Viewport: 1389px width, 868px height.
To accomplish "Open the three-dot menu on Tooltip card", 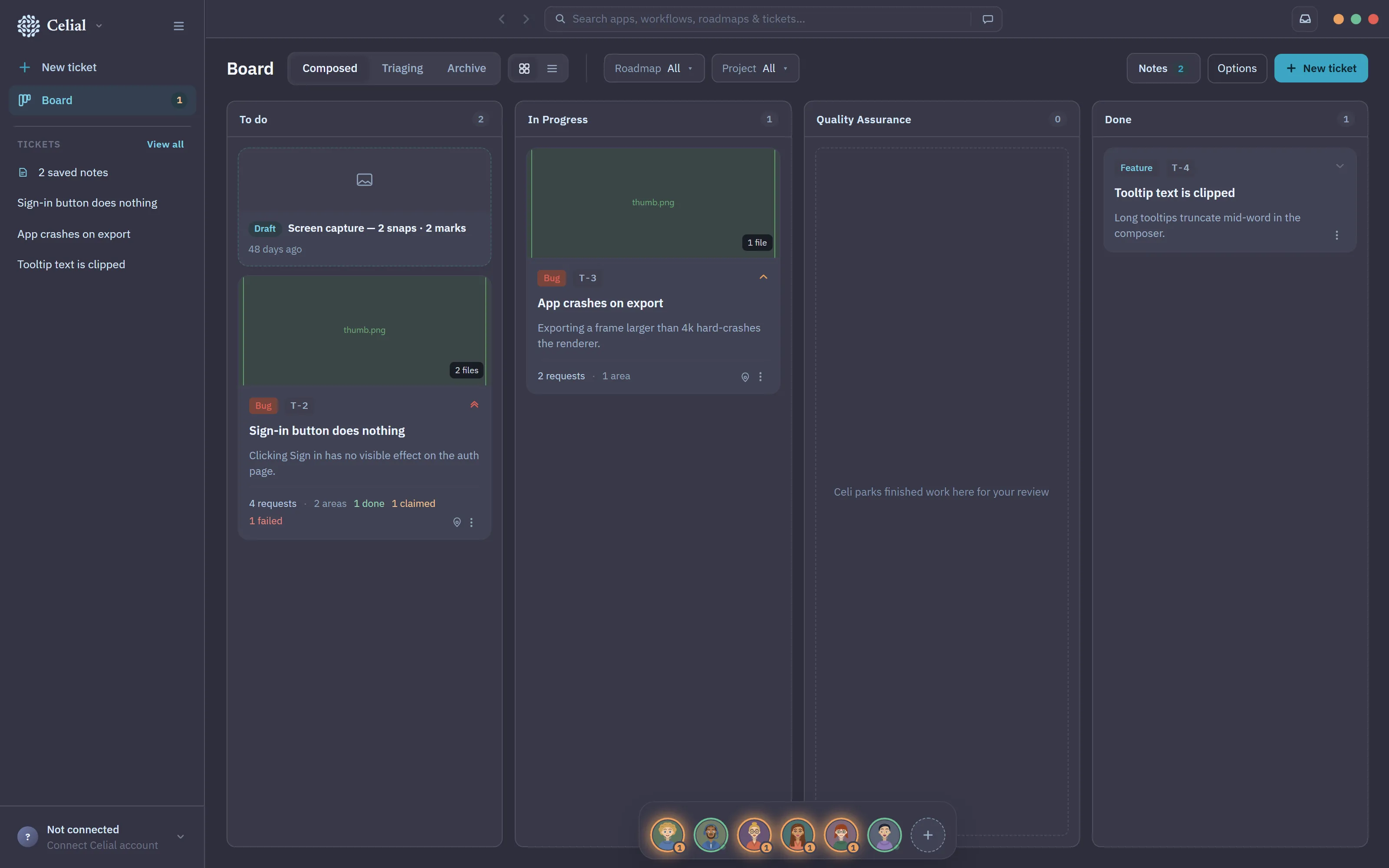I will [1337, 235].
